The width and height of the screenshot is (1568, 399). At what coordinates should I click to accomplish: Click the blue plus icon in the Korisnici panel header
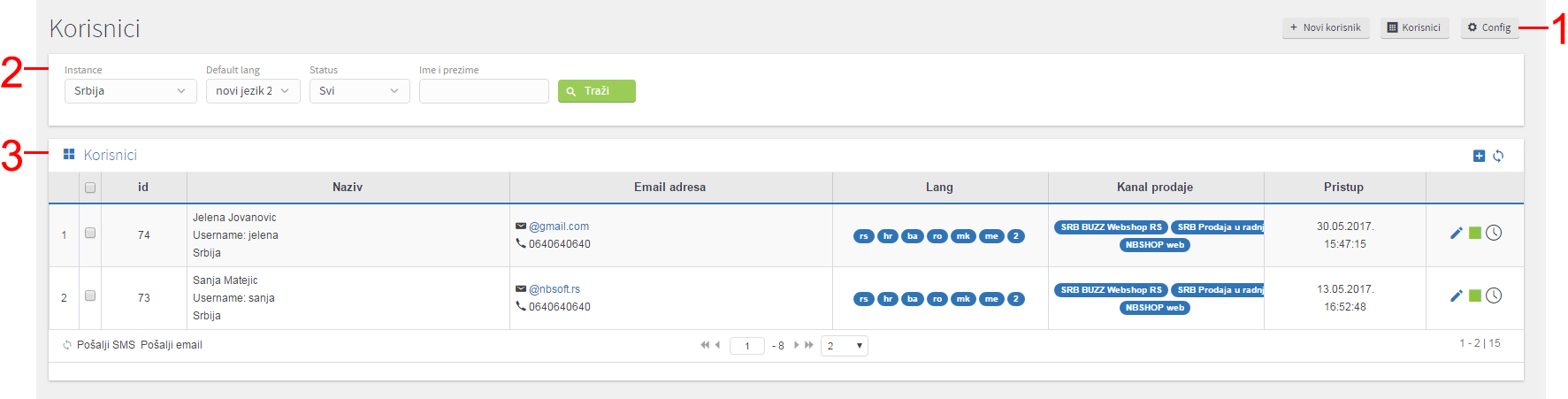point(1479,156)
